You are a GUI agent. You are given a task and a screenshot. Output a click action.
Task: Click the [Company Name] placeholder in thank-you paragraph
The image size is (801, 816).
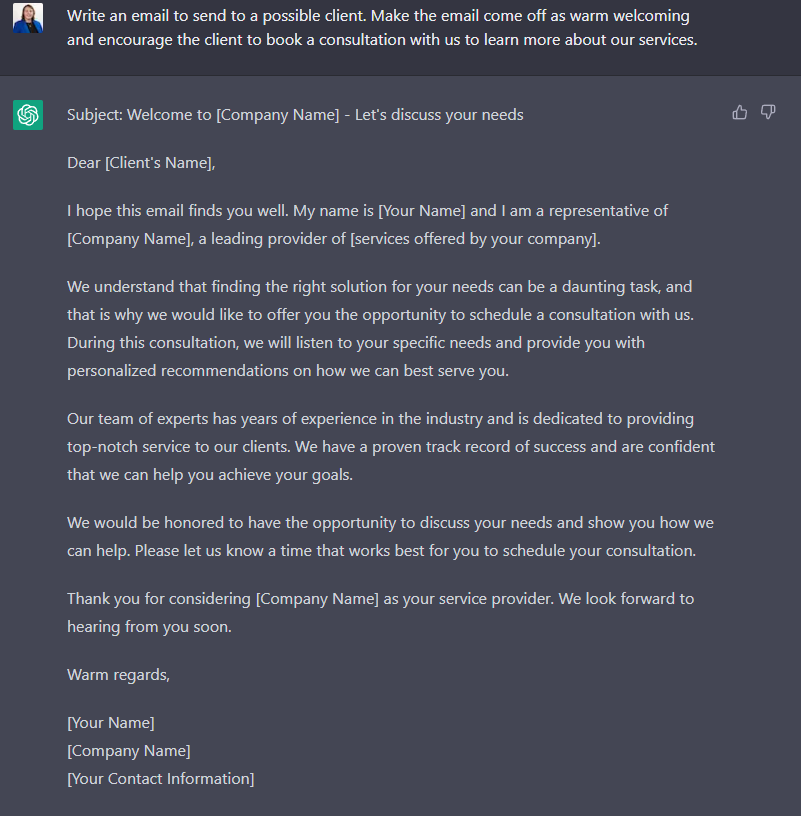(x=317, y=599)
